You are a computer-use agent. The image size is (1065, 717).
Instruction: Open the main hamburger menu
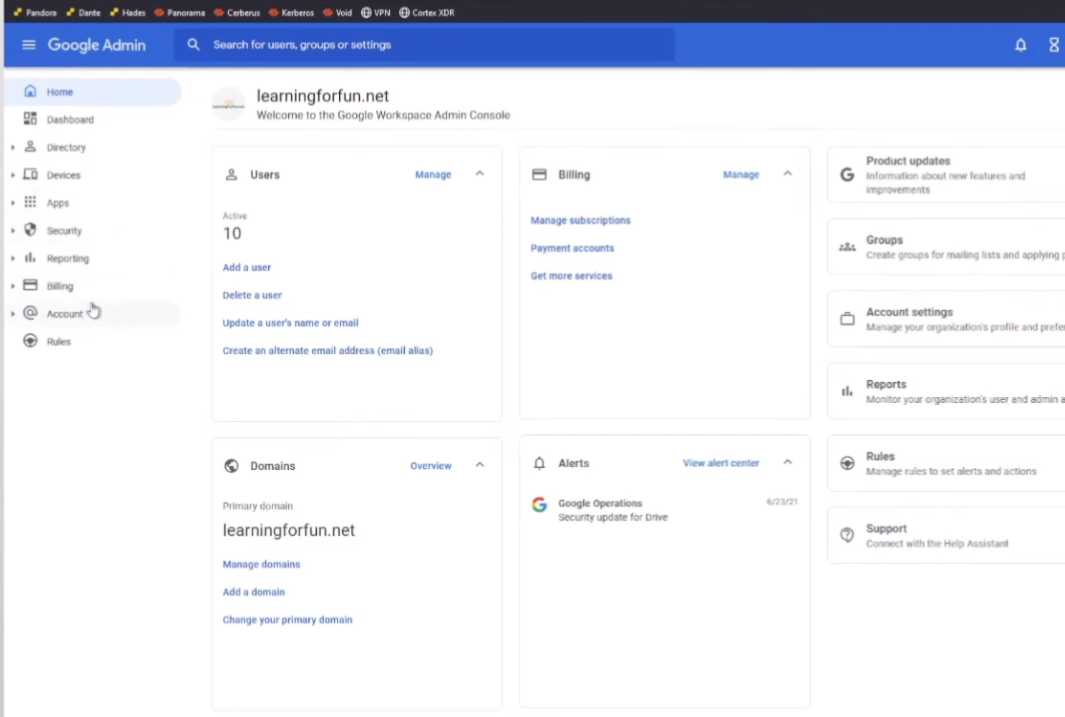pos(29,45)
